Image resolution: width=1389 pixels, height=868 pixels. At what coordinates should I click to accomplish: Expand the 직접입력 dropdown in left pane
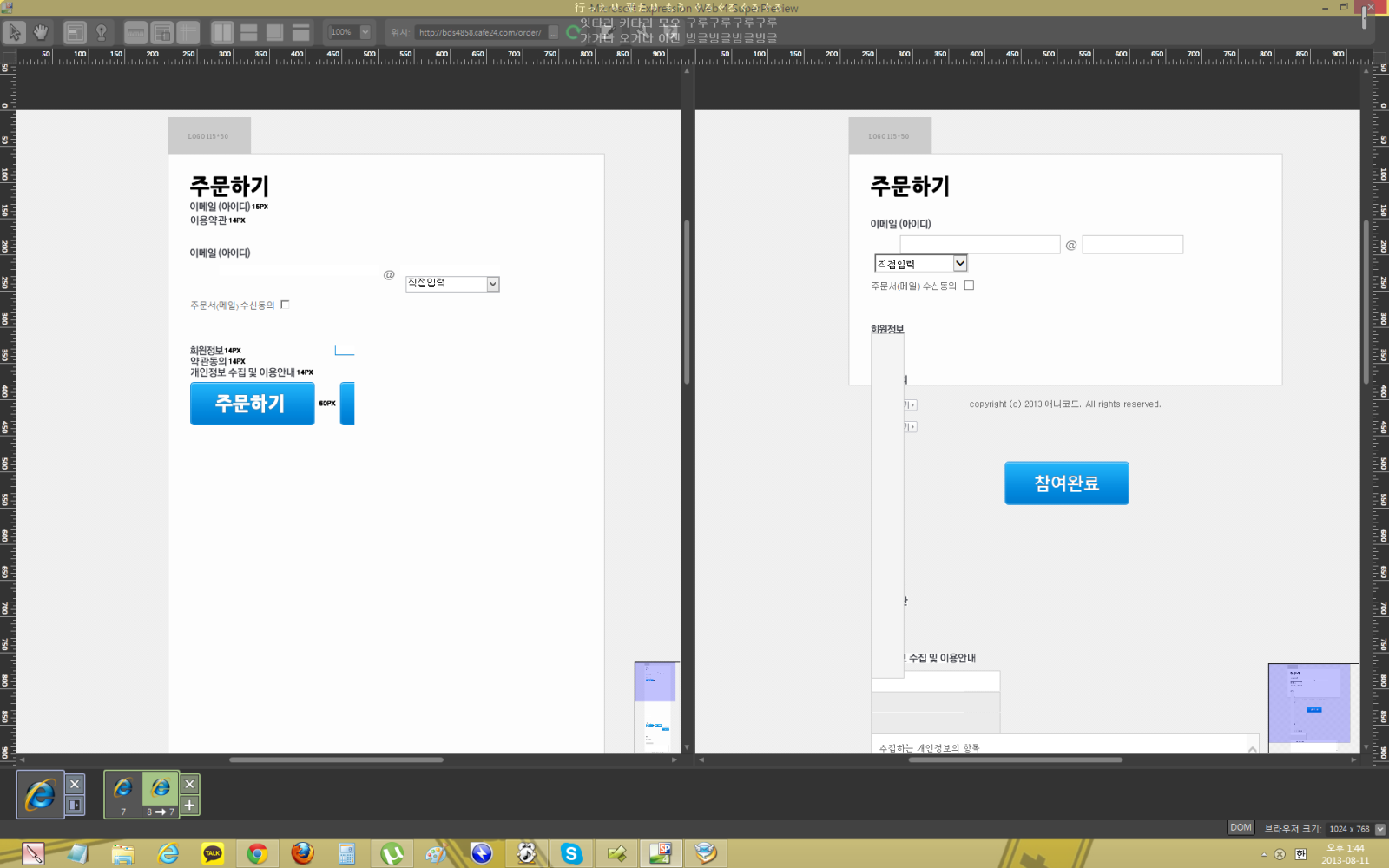tap(493, 284)
